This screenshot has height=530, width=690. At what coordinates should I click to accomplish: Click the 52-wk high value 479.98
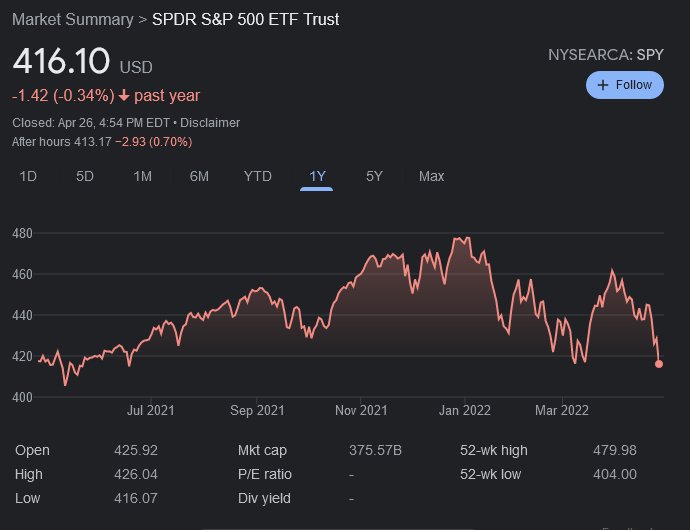615,450
